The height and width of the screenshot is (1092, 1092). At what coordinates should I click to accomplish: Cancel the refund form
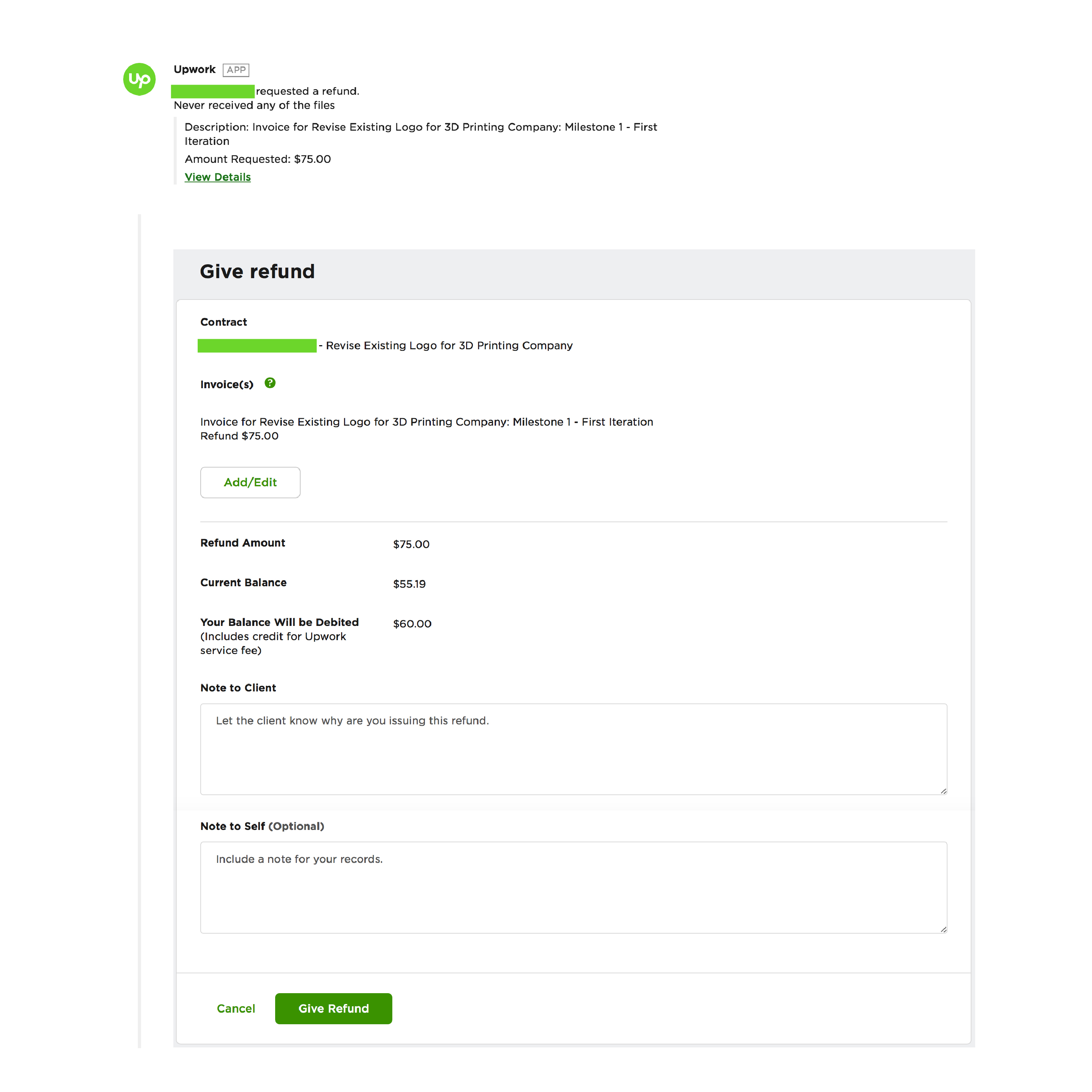tap(236, 1009)
